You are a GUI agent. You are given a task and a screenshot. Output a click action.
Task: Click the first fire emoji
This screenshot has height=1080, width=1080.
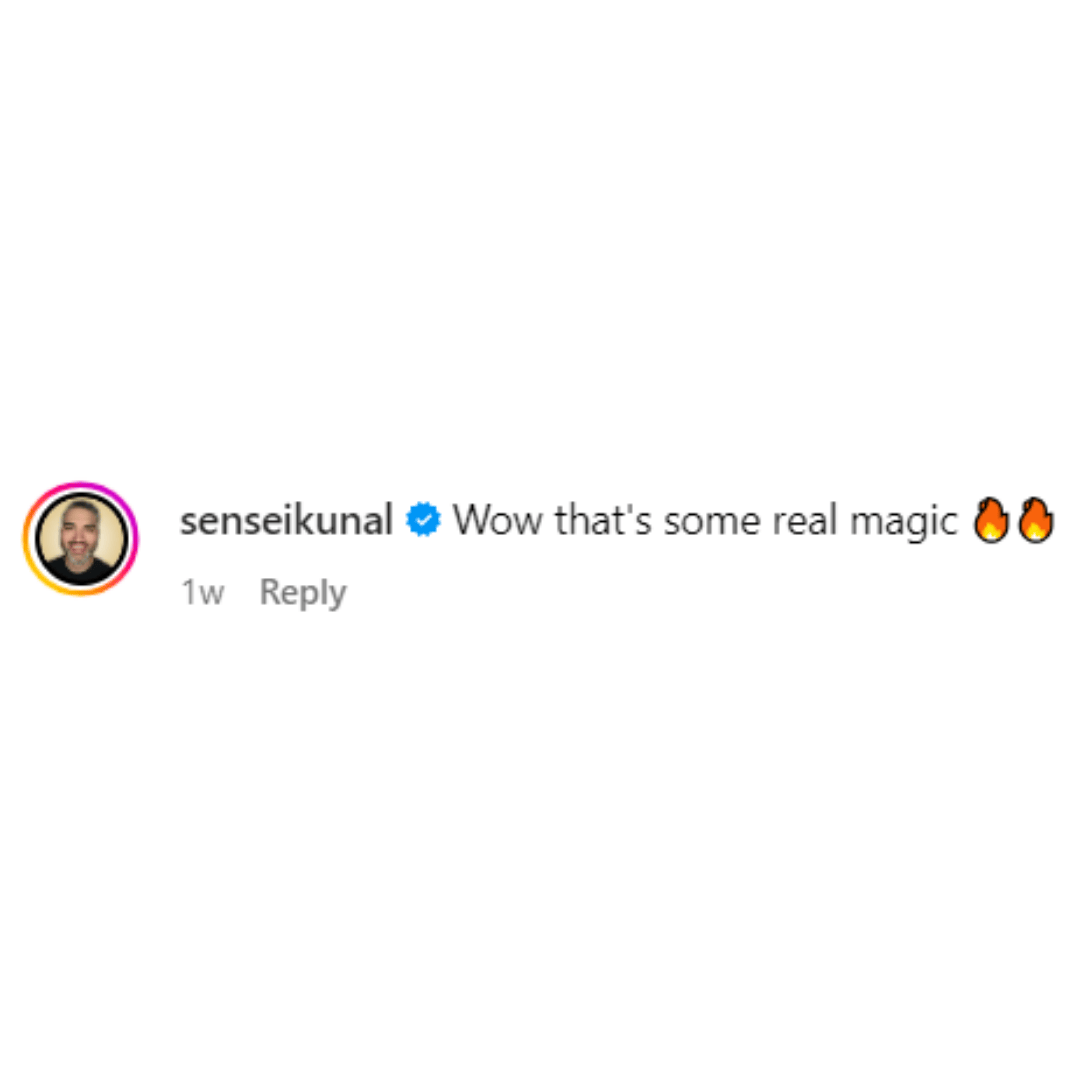coord(990,520)
